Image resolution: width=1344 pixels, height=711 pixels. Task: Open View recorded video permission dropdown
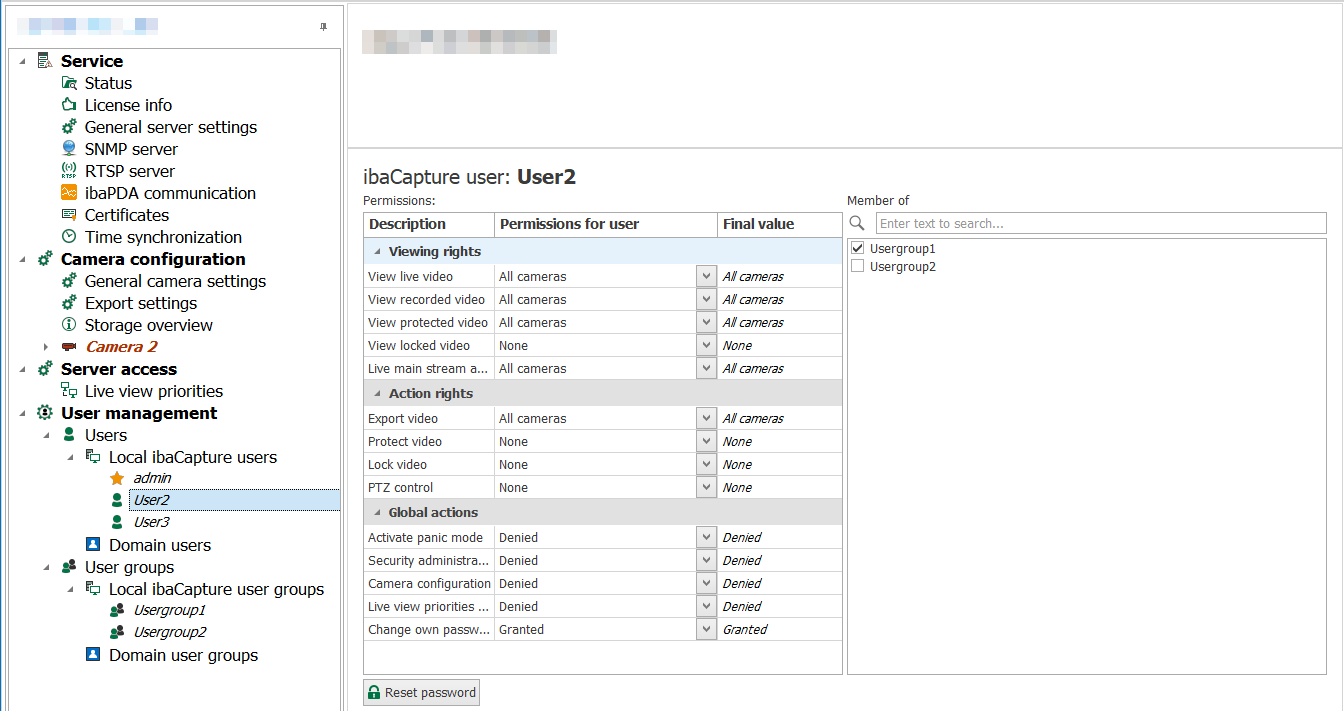click(x=706, y=299)
